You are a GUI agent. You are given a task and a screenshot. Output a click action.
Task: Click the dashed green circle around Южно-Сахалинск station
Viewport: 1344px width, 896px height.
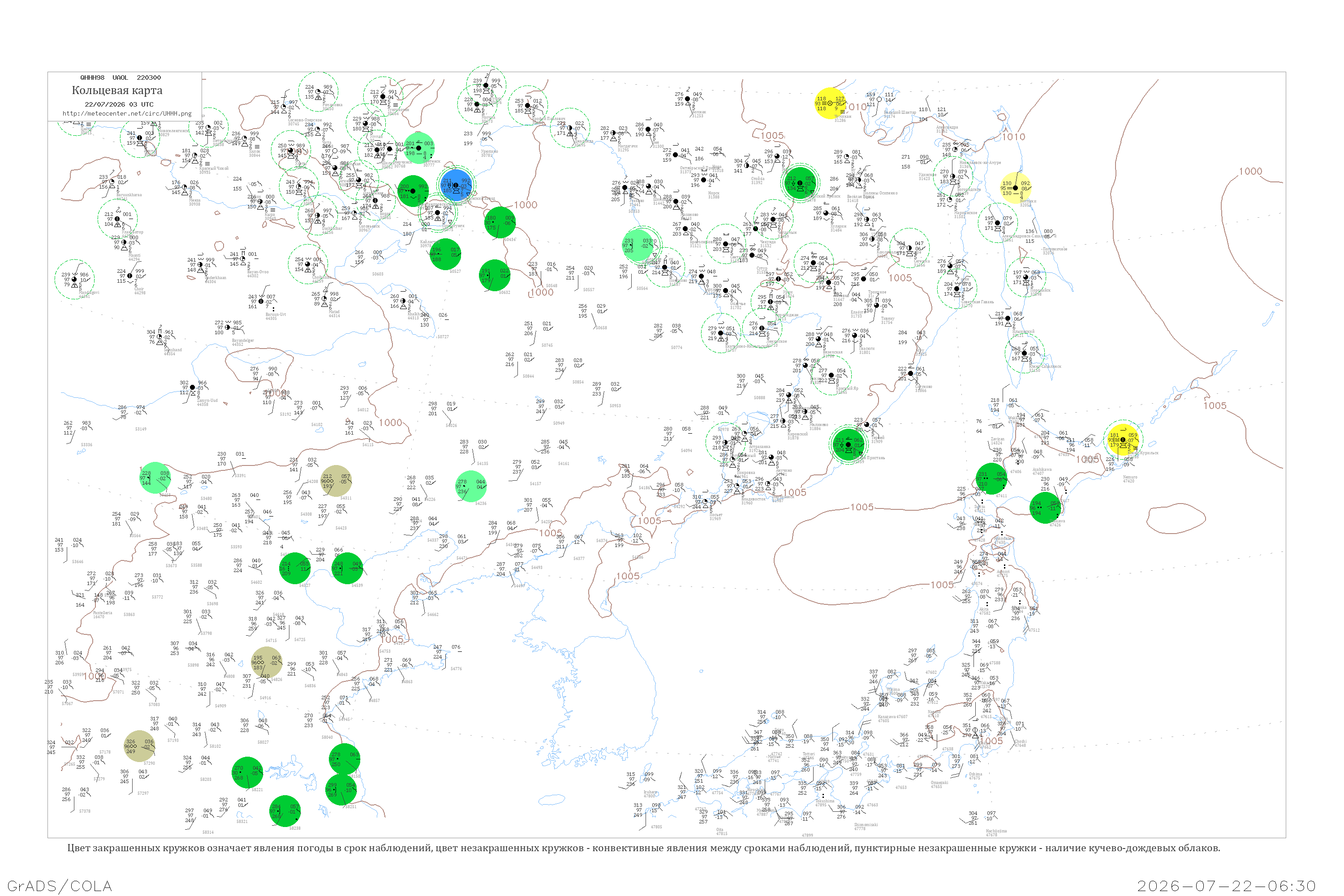[1025, 353]
